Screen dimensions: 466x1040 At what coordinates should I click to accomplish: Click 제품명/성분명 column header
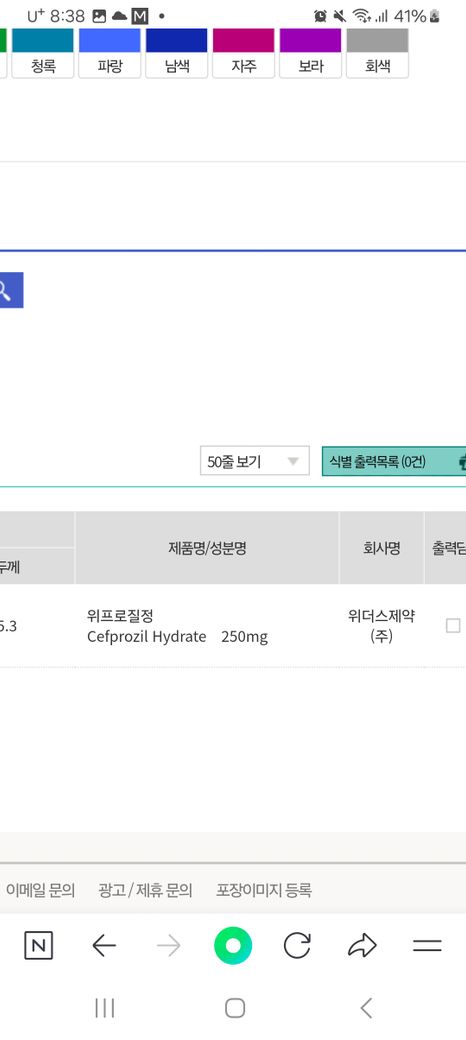[x=207, y=548]
